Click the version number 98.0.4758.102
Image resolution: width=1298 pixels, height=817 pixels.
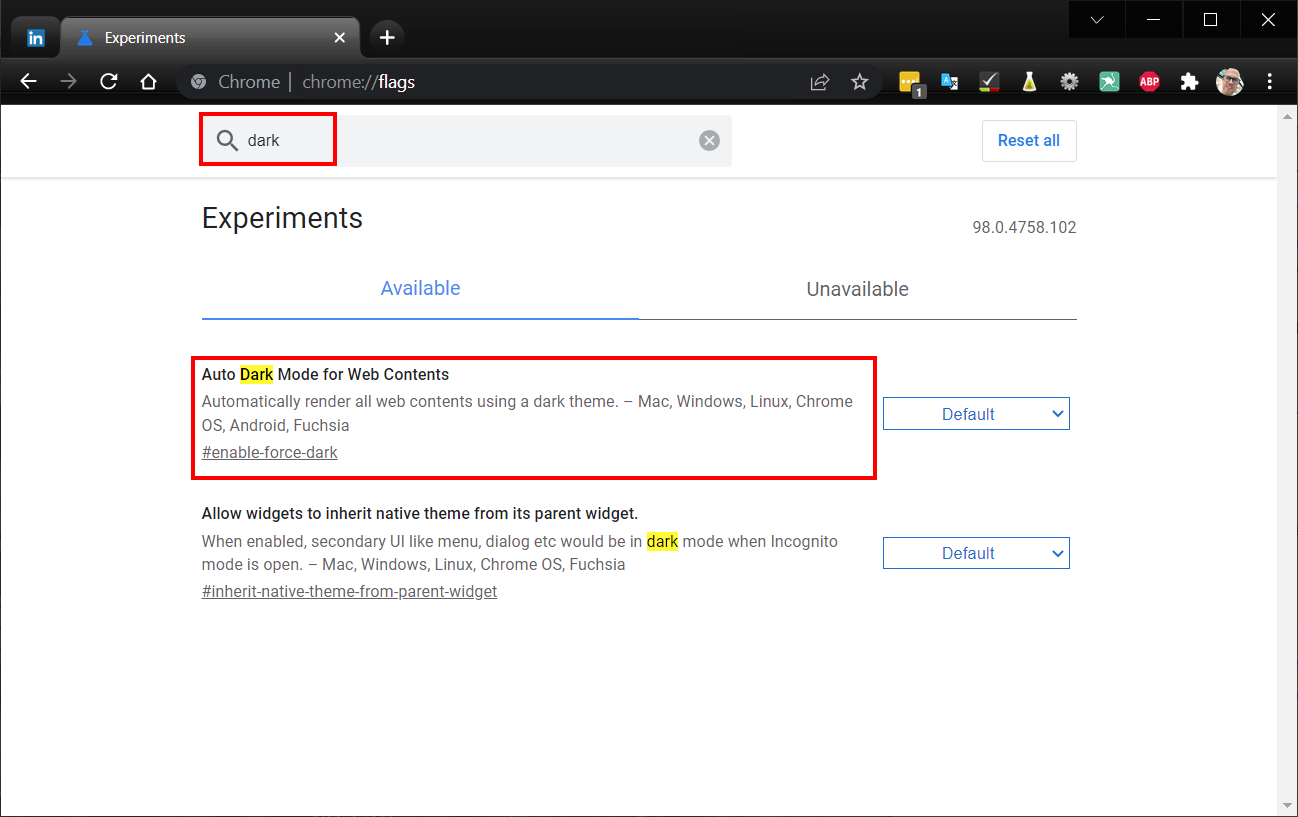1024,228
